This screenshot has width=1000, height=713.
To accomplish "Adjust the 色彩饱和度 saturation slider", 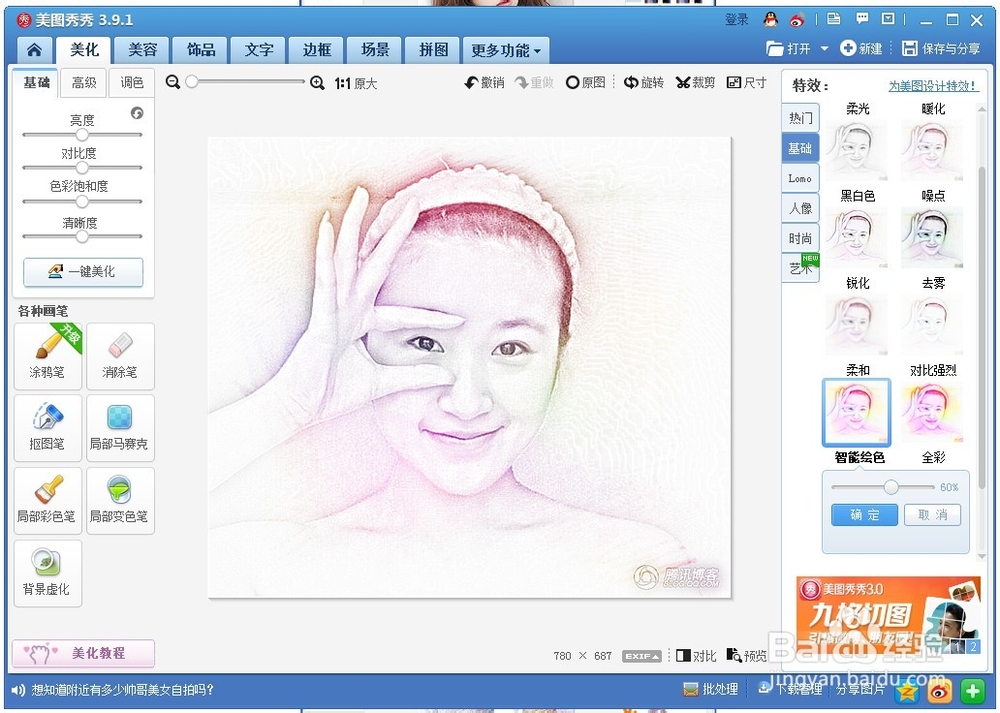I will click(82, 202).
